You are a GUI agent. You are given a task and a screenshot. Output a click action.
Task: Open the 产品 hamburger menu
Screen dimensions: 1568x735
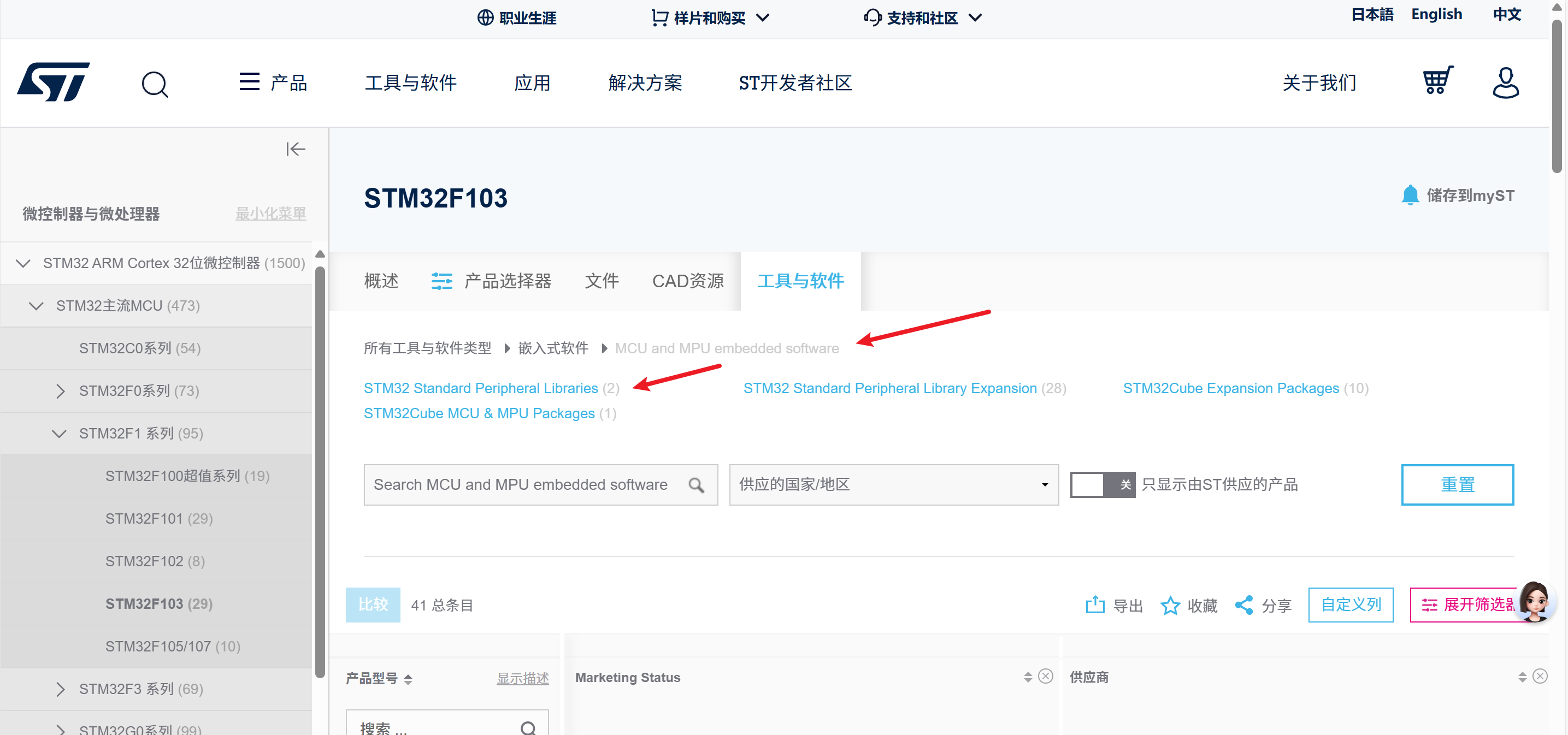coord(273,82)
